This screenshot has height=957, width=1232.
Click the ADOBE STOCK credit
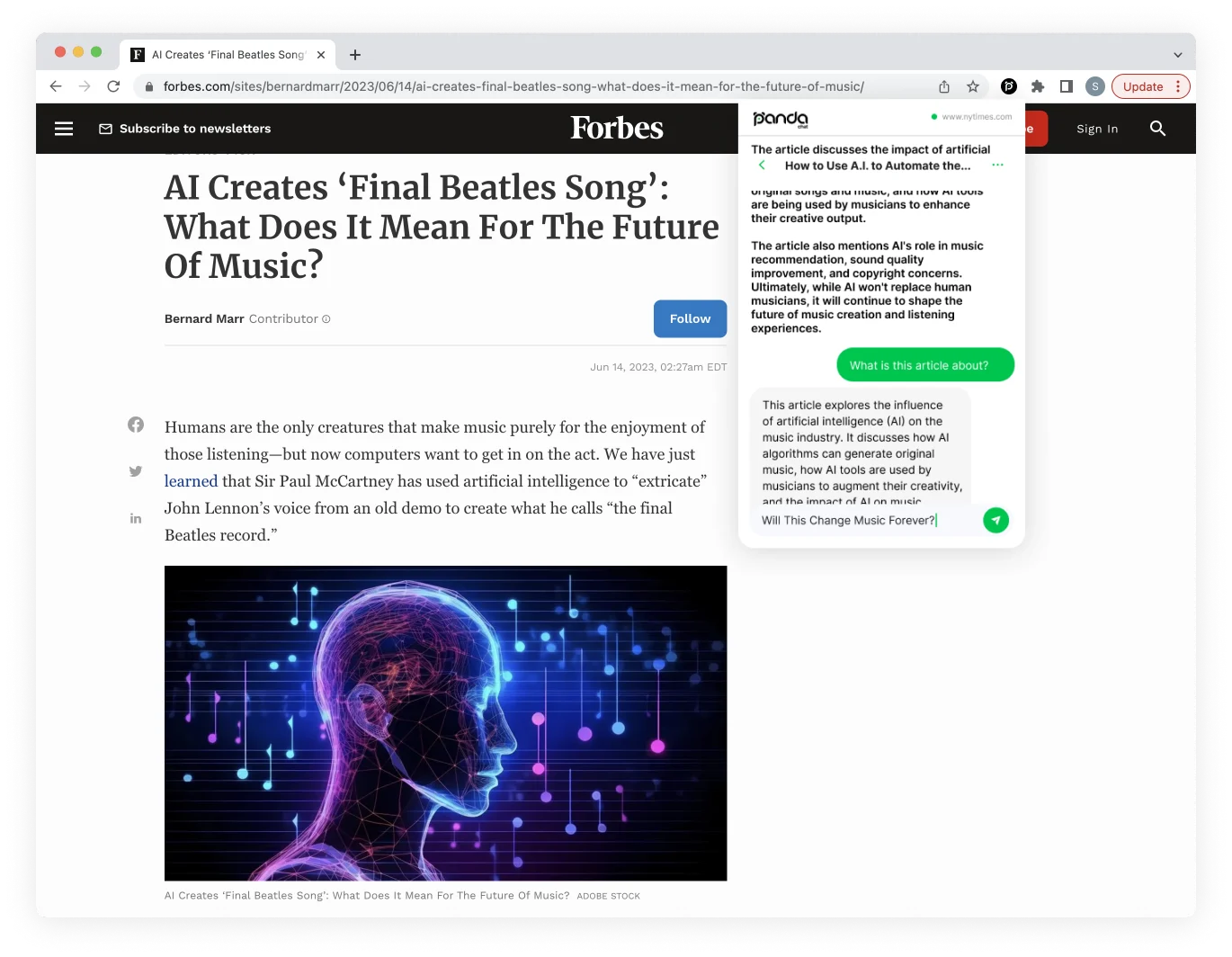pyautogui.click(x=608, y=896)
